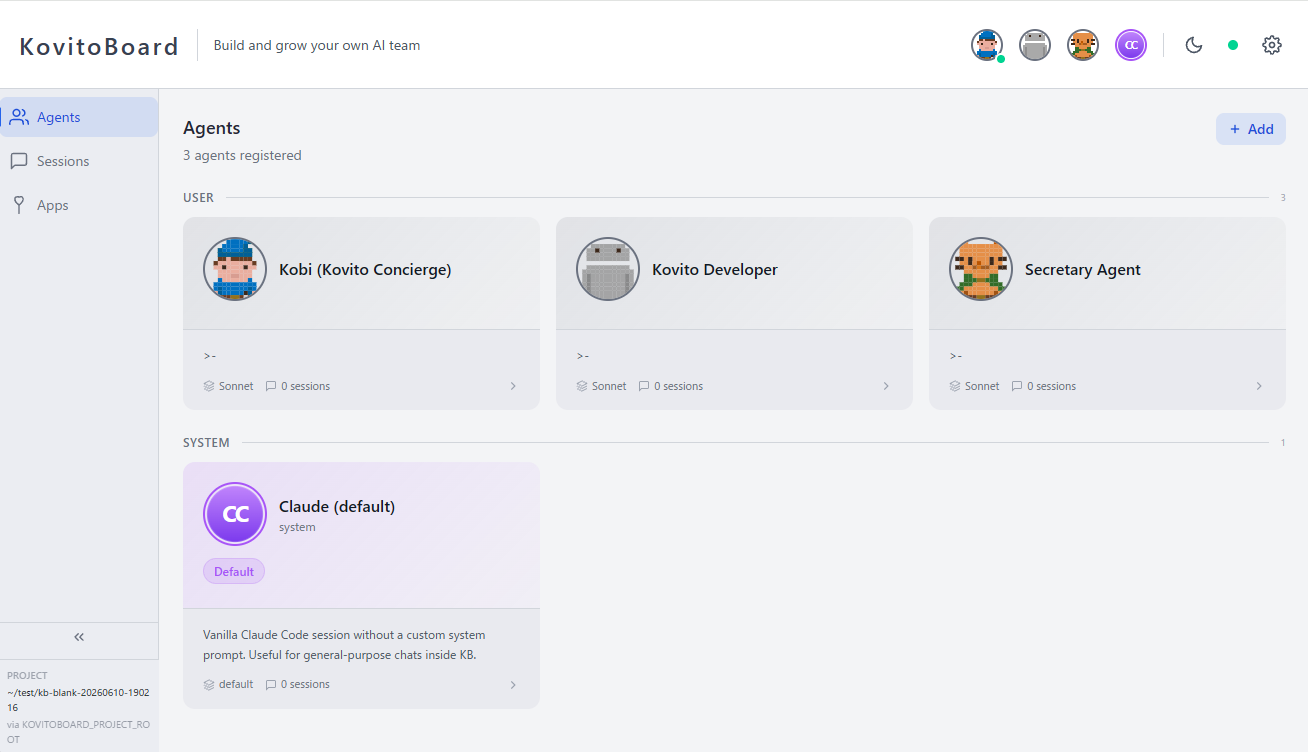Click Kovito Developer card avatar
1308x752 pixels.
pos(608,269)
